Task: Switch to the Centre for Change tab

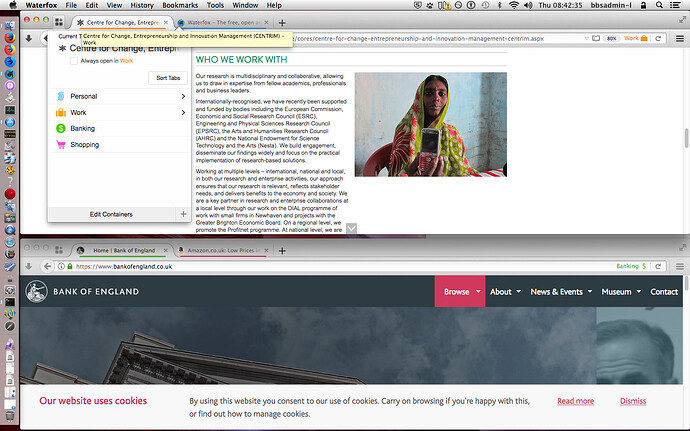Action: pos(122,22)
